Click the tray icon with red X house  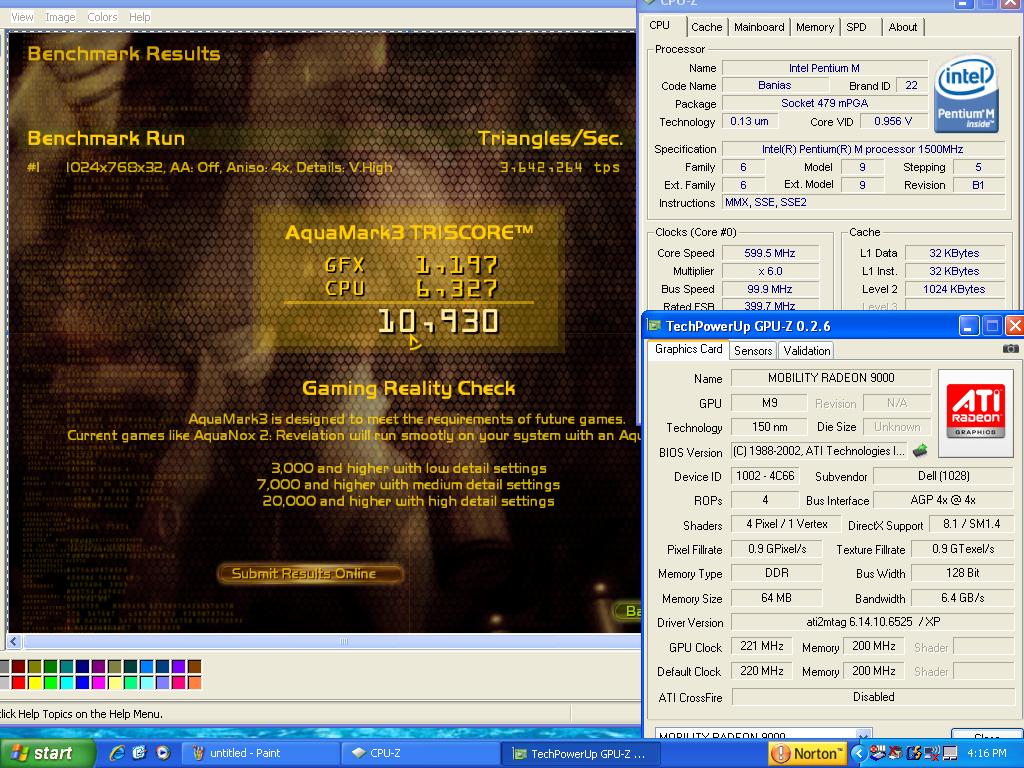[895, 754]
